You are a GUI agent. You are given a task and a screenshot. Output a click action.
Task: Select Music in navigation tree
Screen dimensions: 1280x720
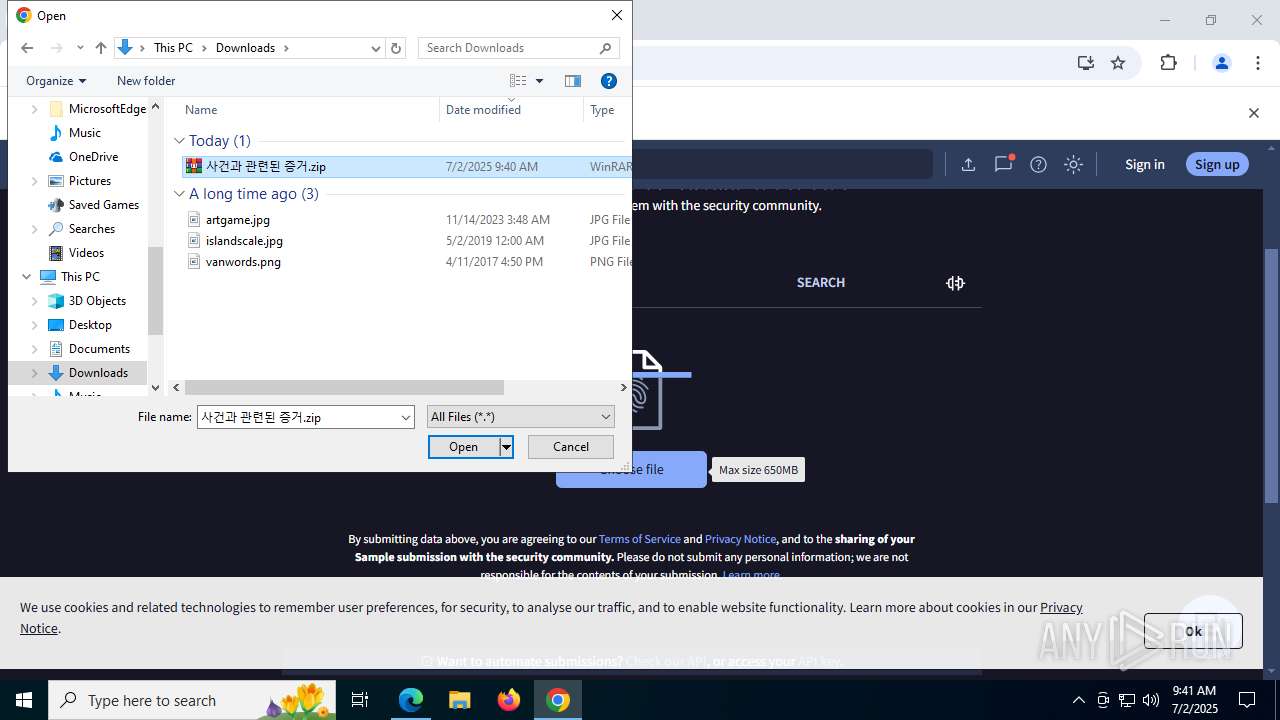pos(84,133)
